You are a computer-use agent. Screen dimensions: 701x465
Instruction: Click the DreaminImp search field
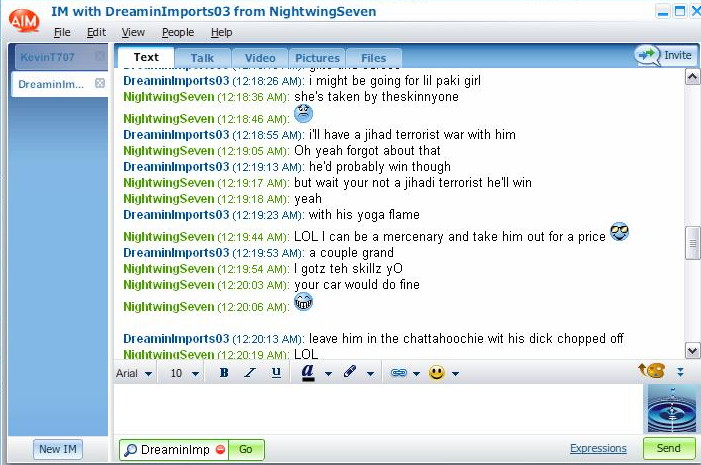click(x=174, y=449)
